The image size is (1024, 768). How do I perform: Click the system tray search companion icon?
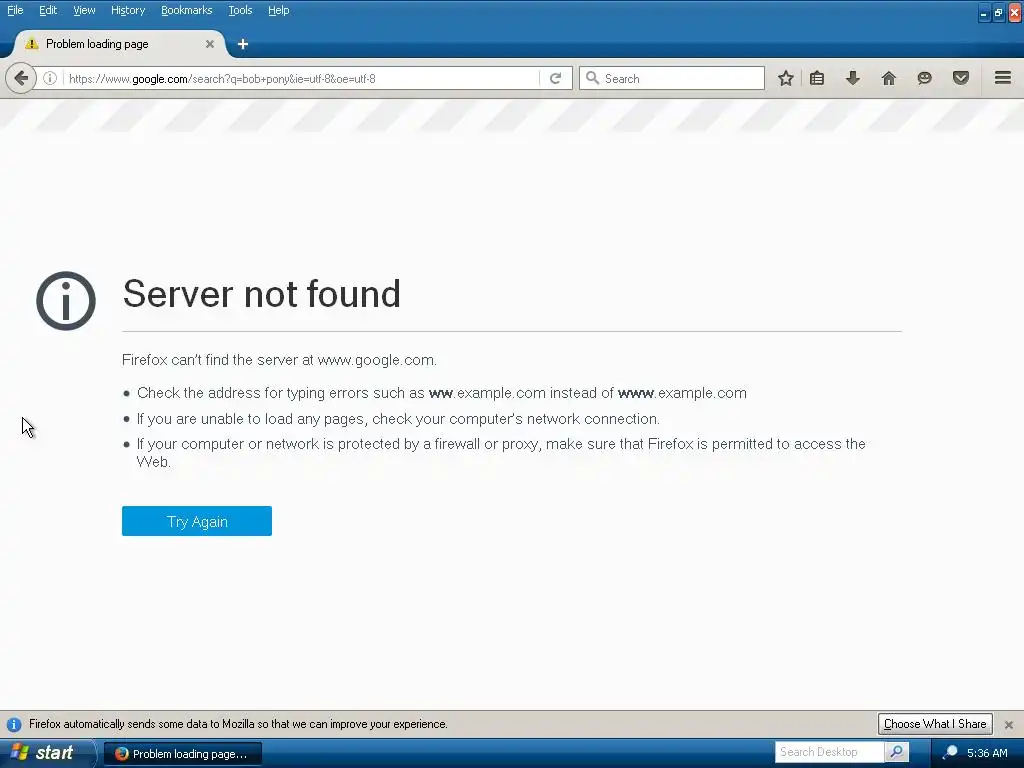[950, 752]
